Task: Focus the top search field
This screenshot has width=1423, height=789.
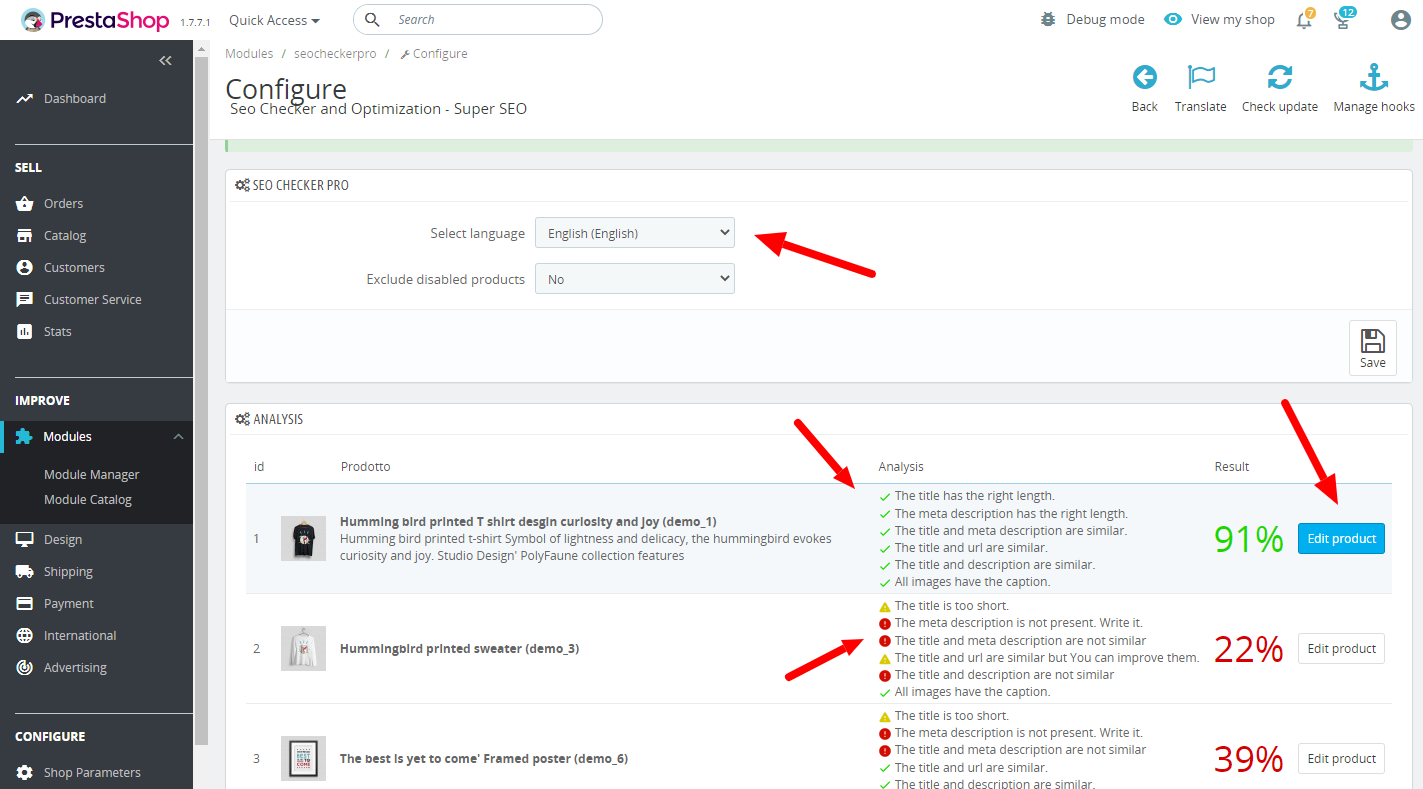Action: [478, 20]
